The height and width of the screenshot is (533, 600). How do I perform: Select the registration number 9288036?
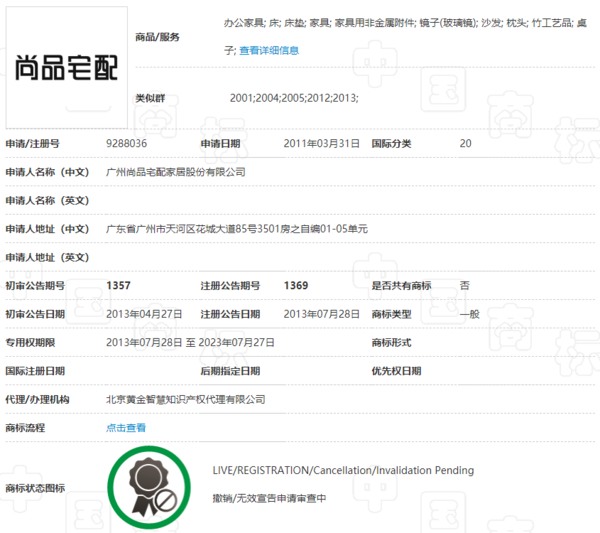pos(127,143)
